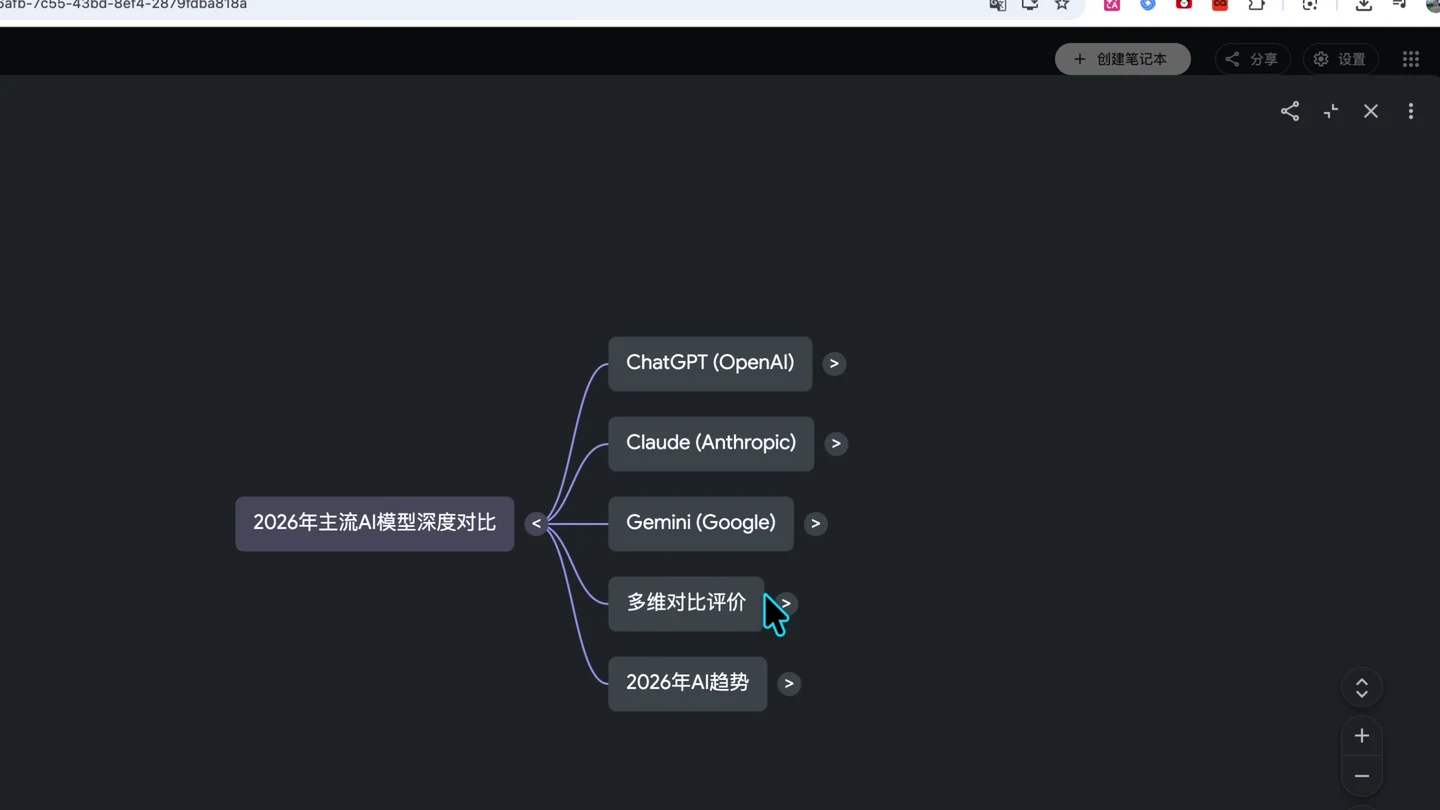Share the mind map via share icon
Image resolution: width=1440 pixels, height=810 pixels.
click(1290, 111)
